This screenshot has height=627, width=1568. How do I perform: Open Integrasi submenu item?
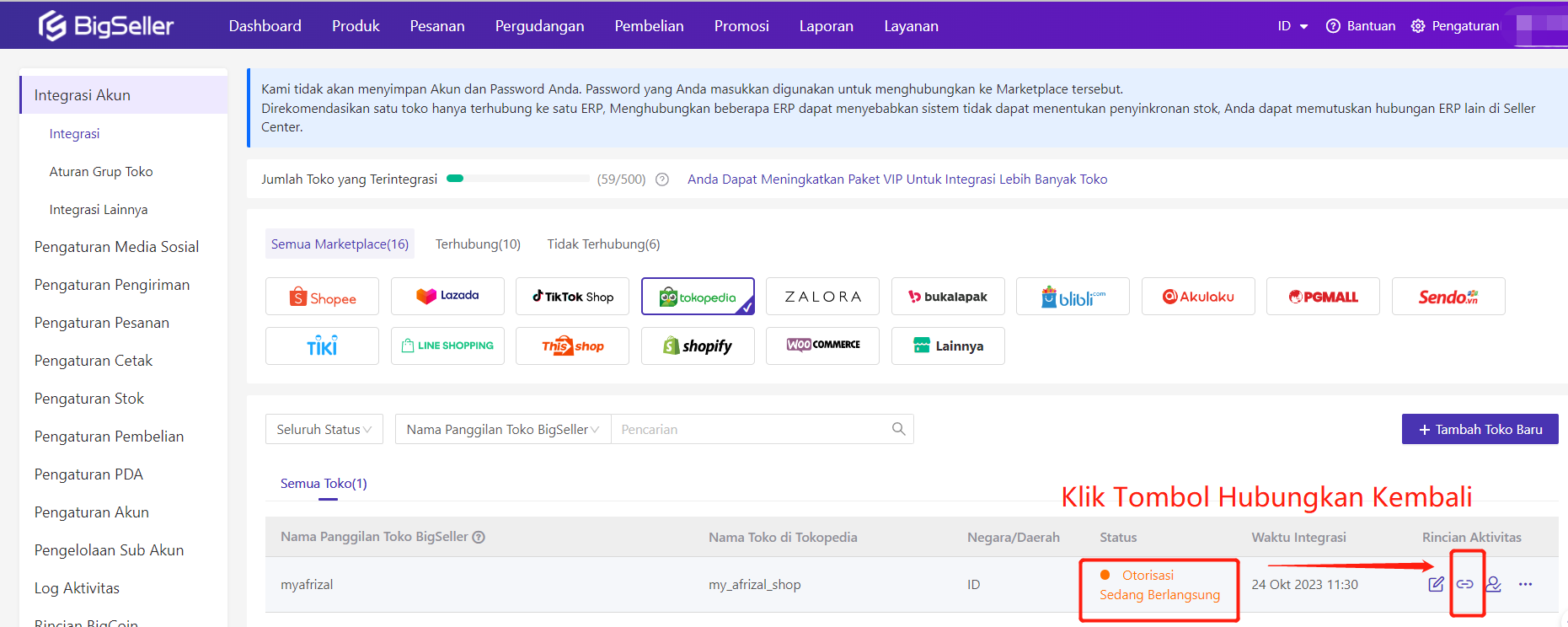(x=74, y=134)
